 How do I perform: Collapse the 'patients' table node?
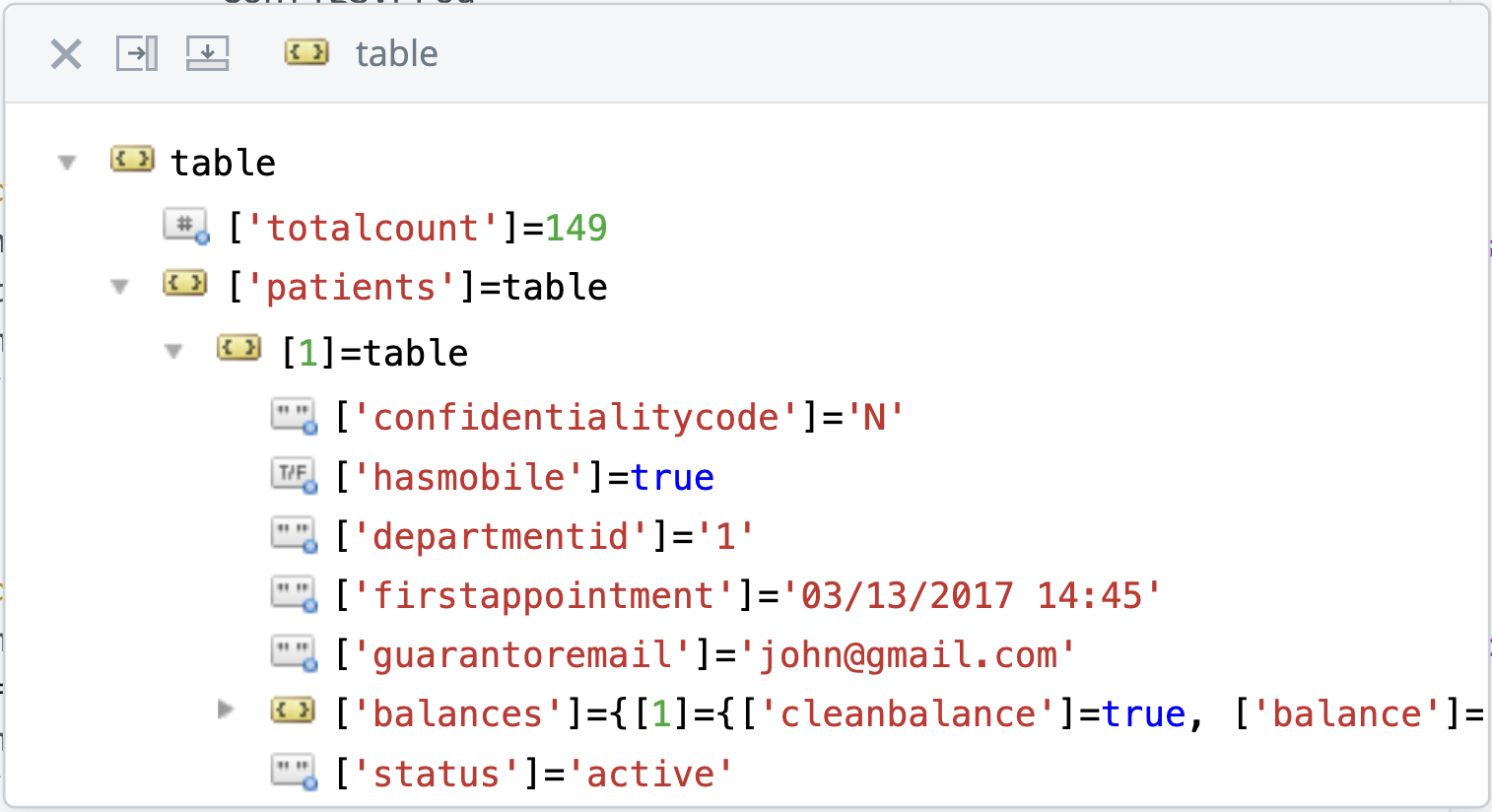point(120,287)
